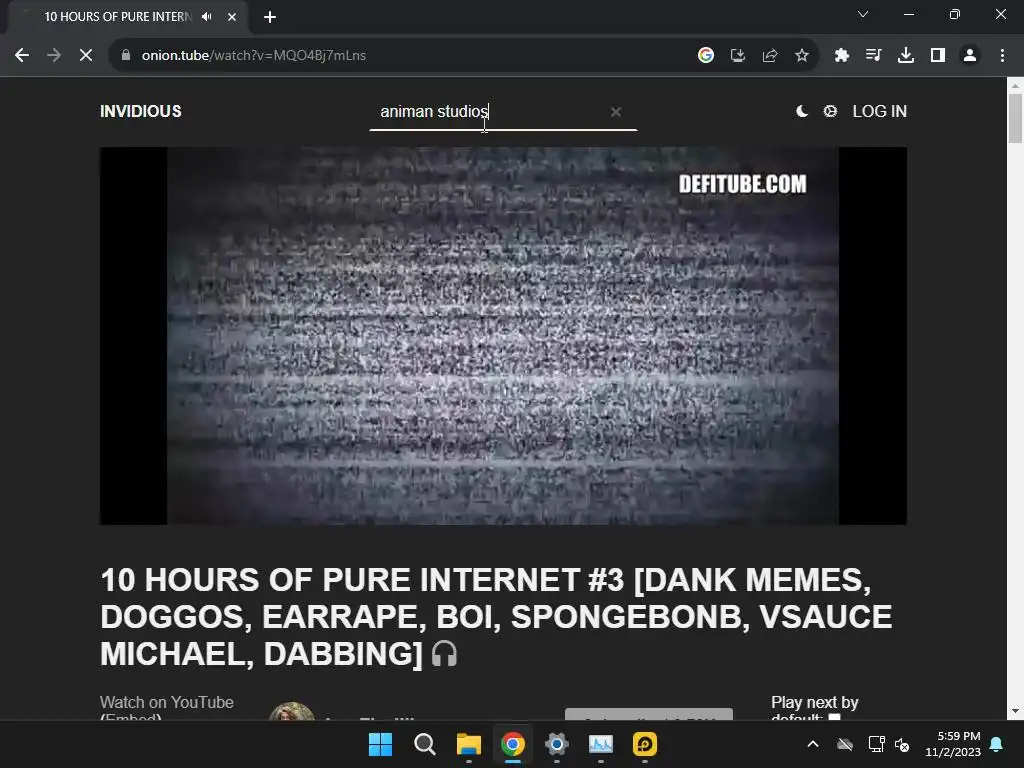Click the volume muted tray icon

pyautogui.click(x=902, y=744)
